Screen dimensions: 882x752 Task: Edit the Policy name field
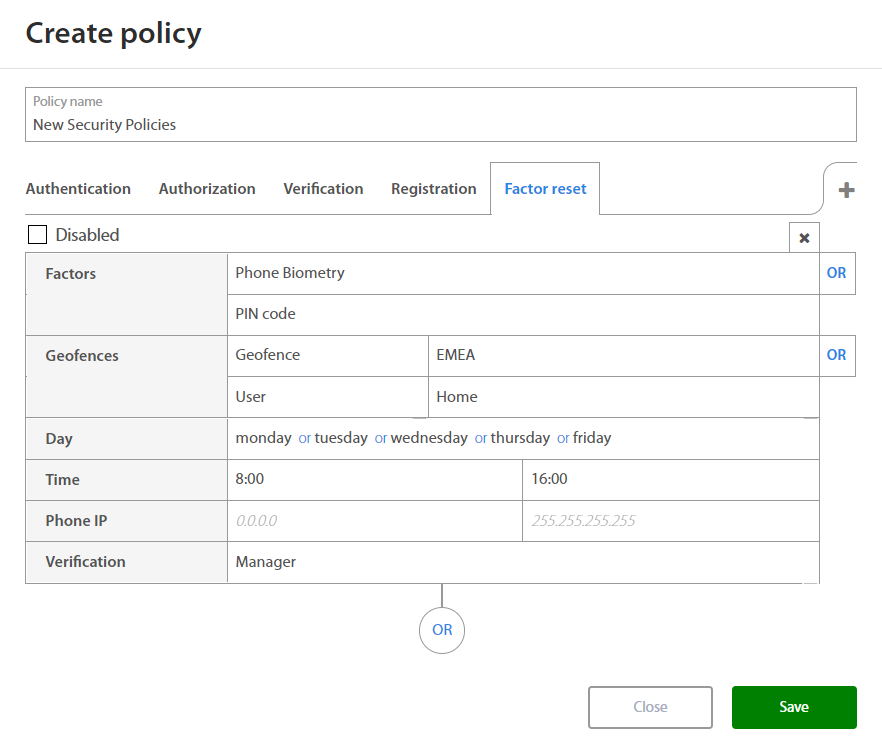[x=440, y=125]
